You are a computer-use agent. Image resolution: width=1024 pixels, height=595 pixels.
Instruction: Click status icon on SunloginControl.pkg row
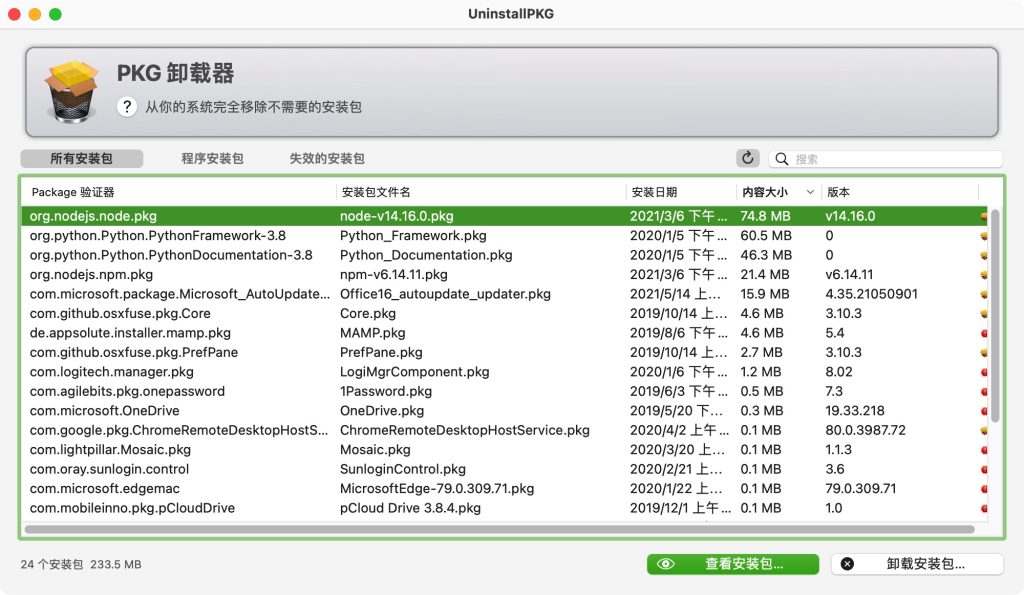[x=984, y=469]
